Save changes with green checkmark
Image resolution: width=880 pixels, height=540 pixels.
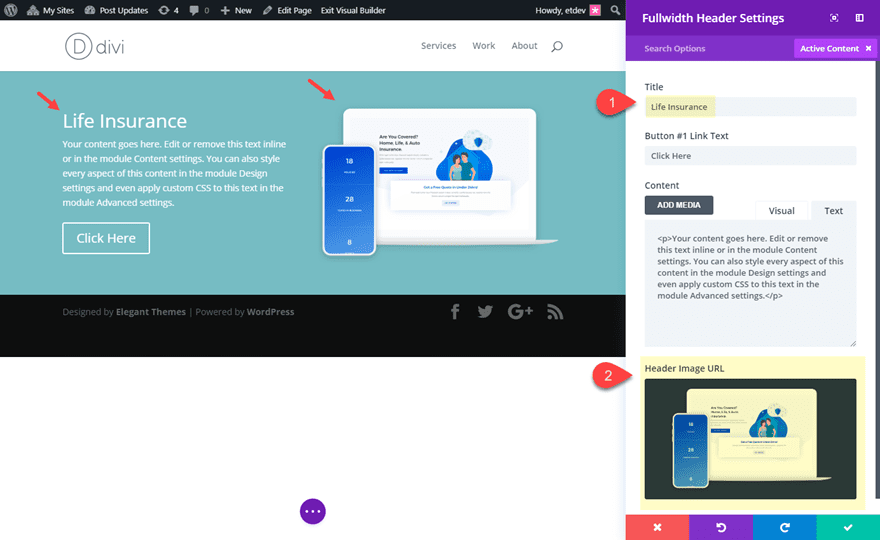point(848,527)
